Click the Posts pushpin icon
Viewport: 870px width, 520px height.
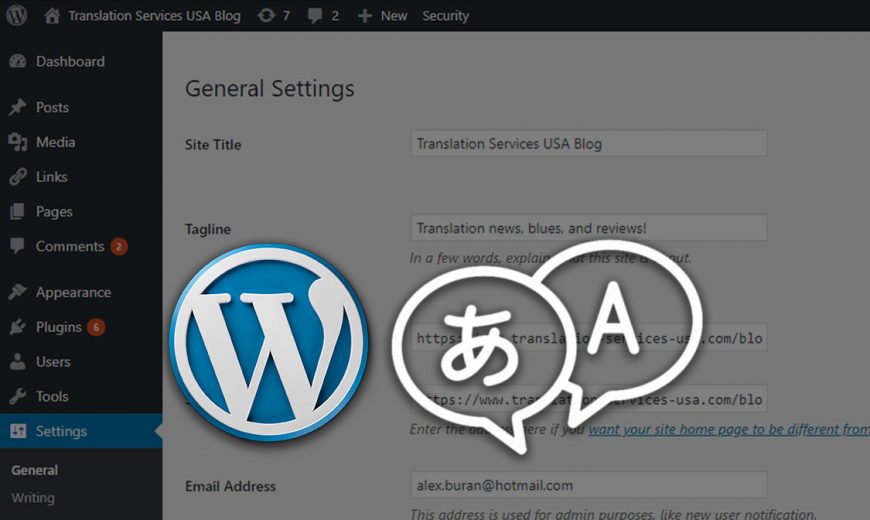click(18, 108)
